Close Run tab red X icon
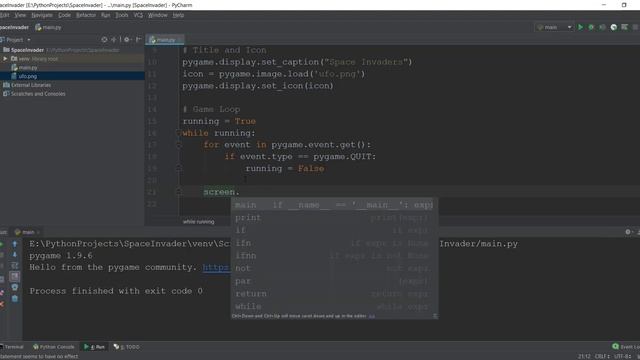The image size is (640, 360). (2, 304)
